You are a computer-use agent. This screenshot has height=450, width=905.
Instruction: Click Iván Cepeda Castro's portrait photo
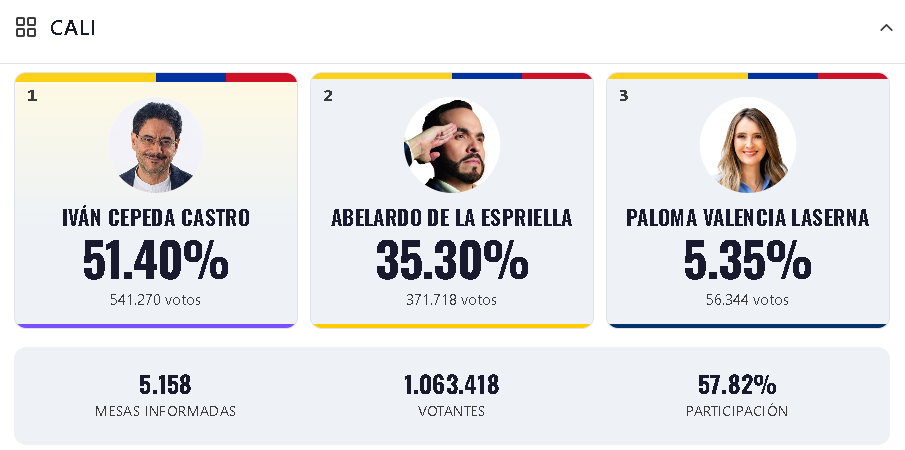click(x=156, y=145)
